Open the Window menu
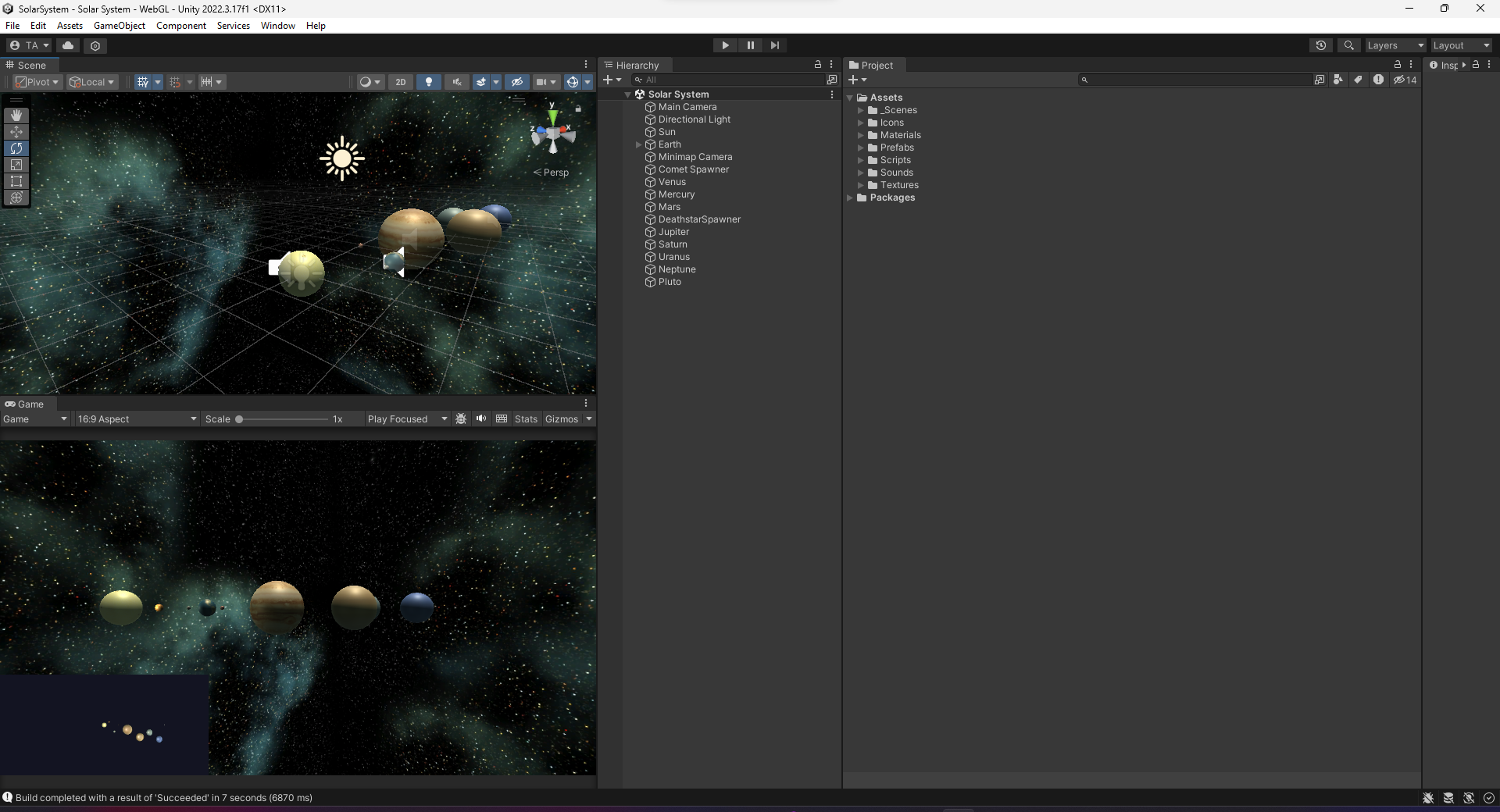1500x812 pixels. (x=278, y=26)
